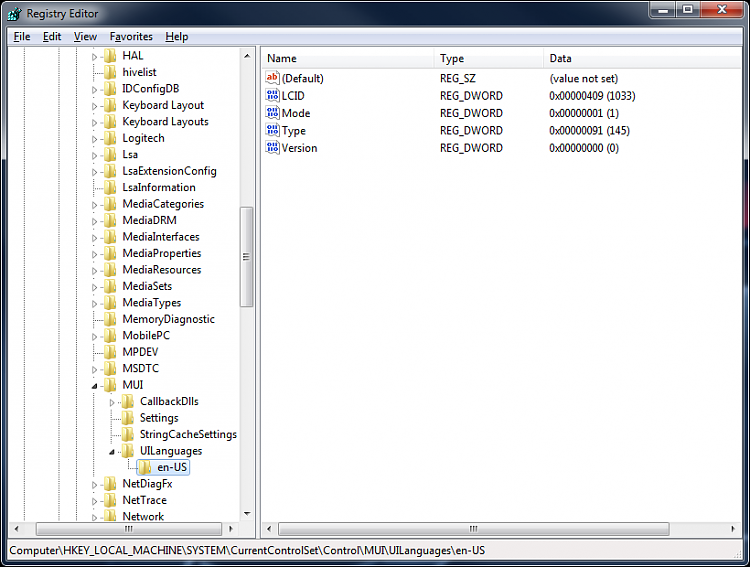Image resolution: width=750 pixels, height=567 pixels.
Task: Select the MediaSets key
Action: click(147, 286)
